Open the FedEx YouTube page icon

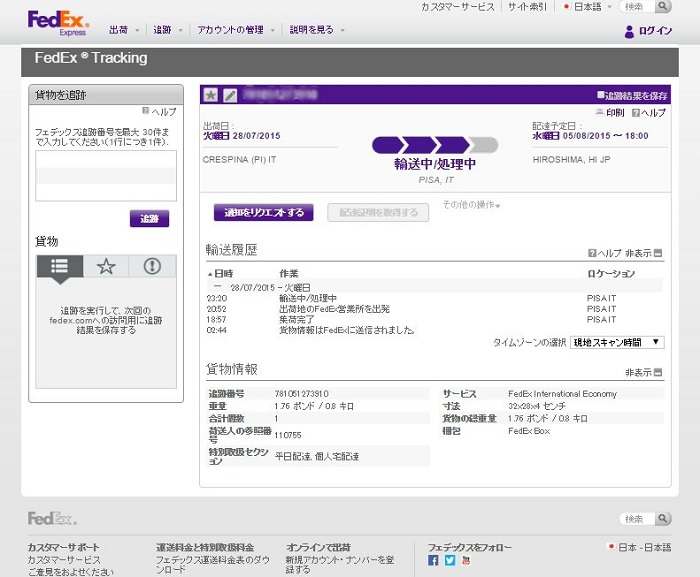pyautogui.click(x=466, y=560)
